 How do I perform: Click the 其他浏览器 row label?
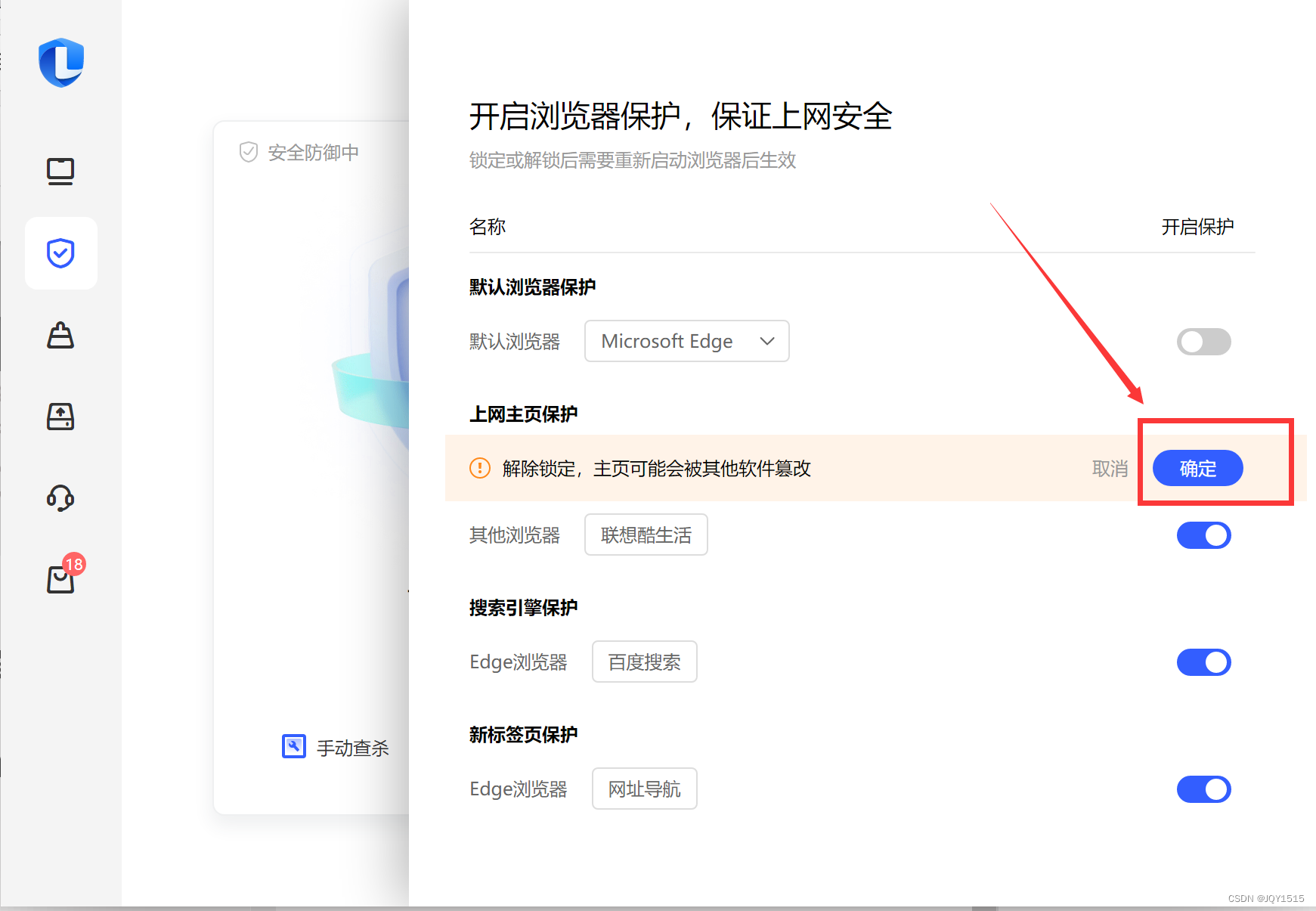pyautogui.click(x=515, y=535)
